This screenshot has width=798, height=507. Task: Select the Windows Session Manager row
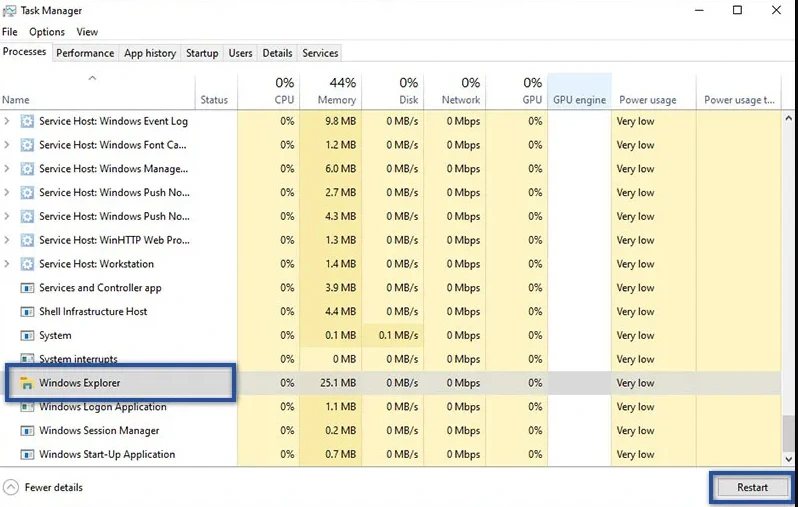coord(390,431)
